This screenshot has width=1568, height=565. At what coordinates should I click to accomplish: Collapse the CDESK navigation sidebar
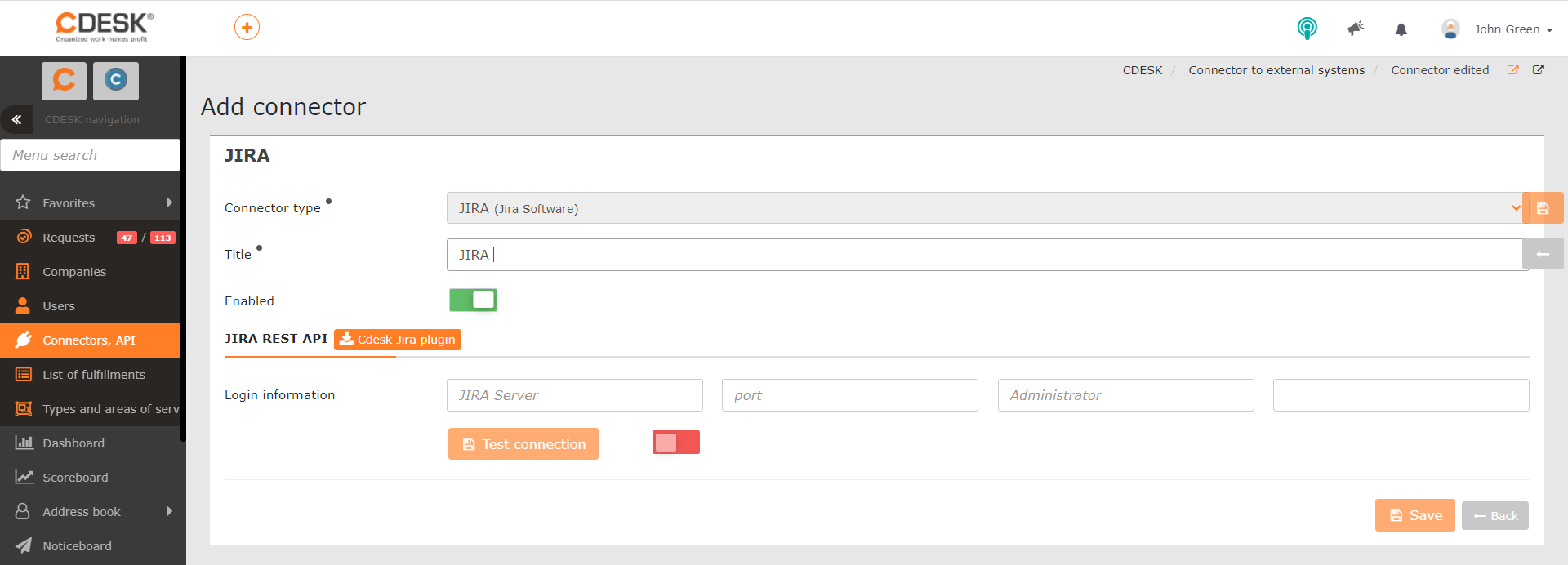click(x=16, y=119)
